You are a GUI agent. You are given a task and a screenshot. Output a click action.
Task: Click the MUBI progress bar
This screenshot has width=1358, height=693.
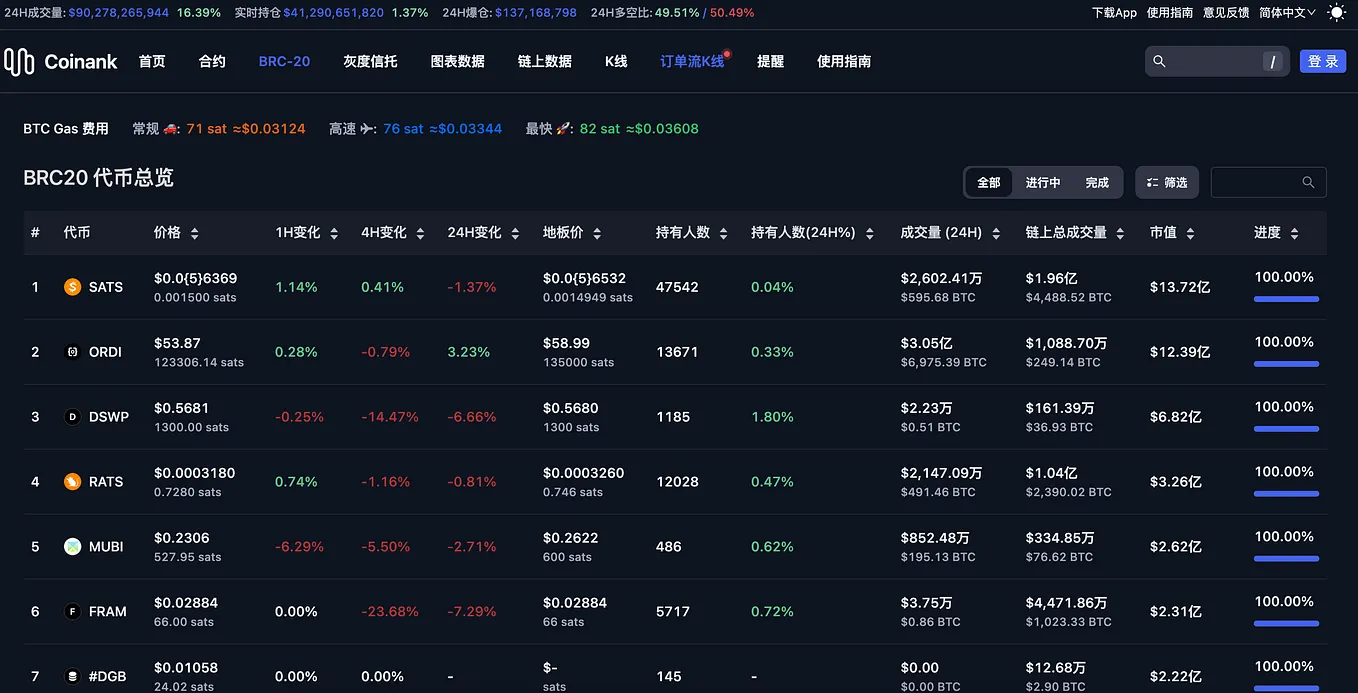pos(1286,559)
